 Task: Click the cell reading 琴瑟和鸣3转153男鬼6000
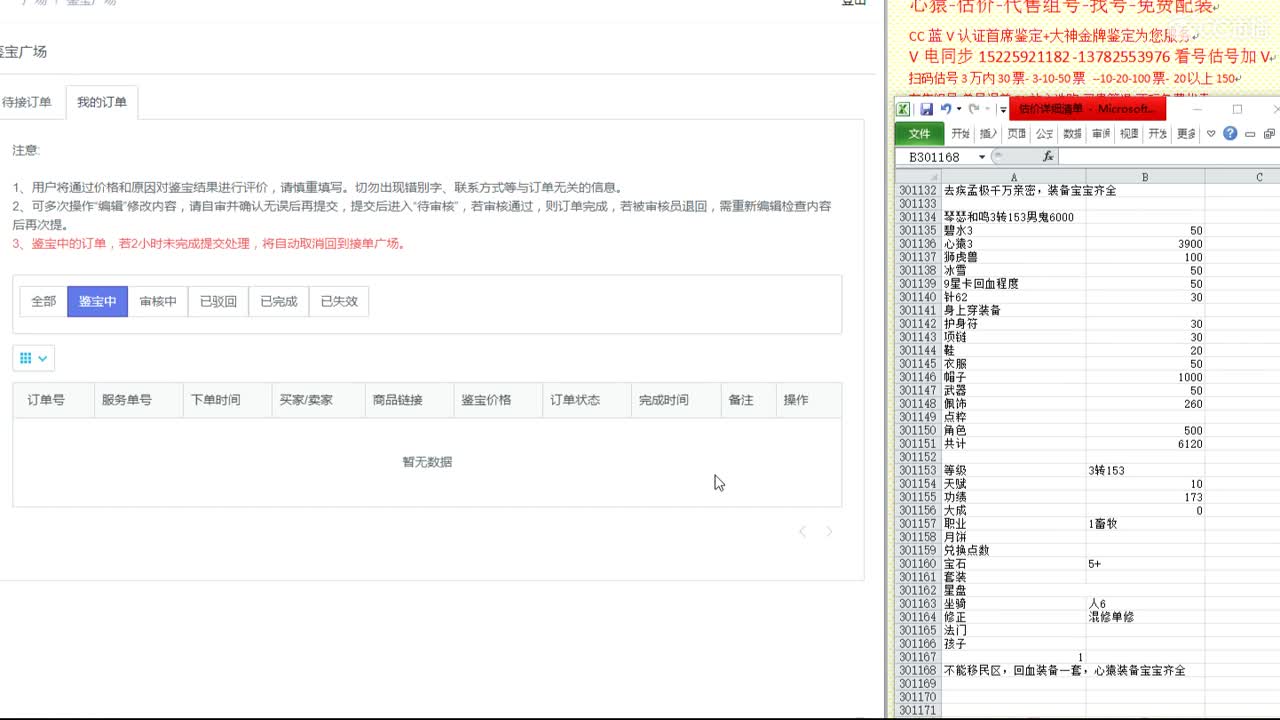click(x=1014, y=217)
